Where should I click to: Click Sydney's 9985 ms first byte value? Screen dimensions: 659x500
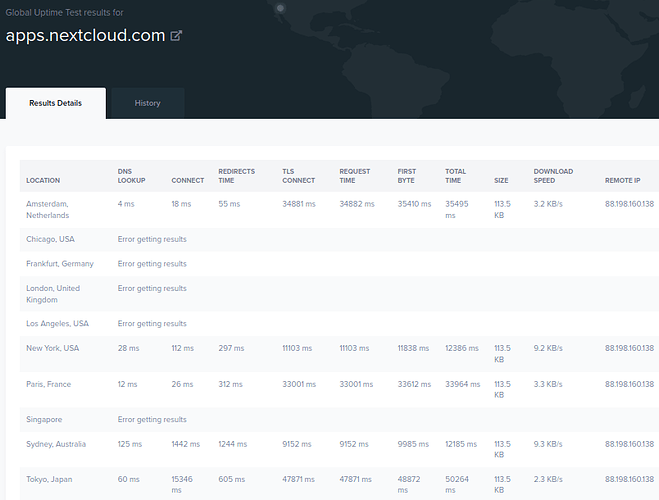[413, 444]
